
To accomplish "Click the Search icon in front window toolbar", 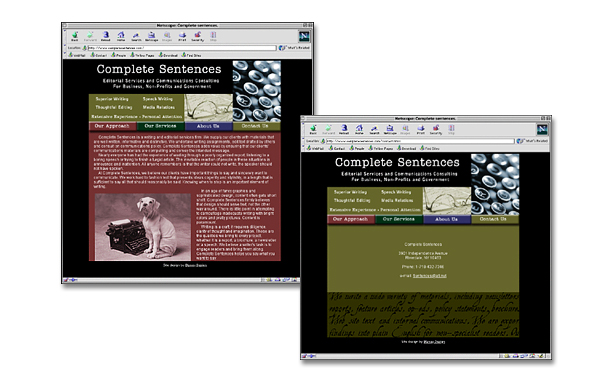I will [x=375, y=129].
